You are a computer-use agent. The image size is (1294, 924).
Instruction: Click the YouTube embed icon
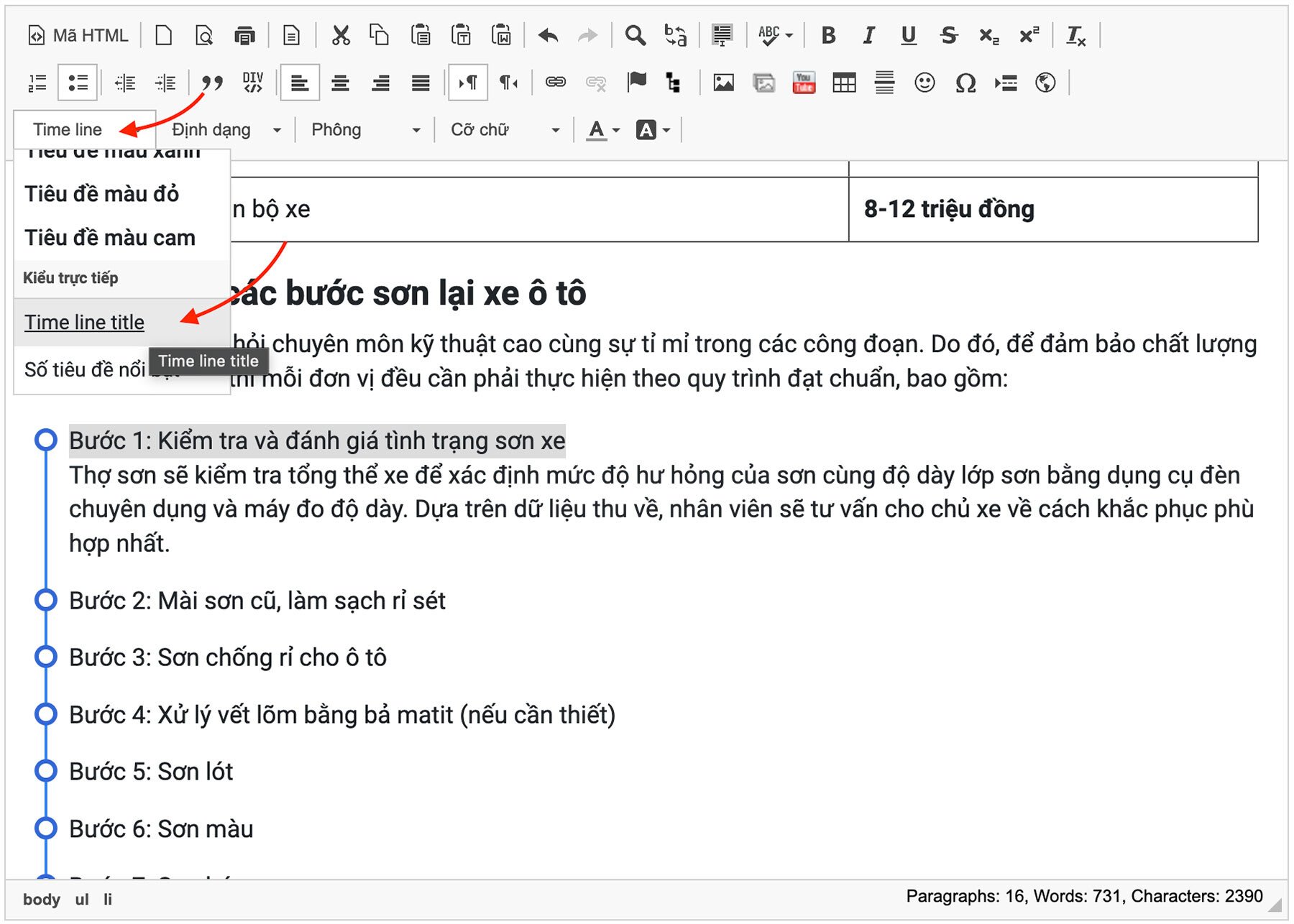pos(803,83)
